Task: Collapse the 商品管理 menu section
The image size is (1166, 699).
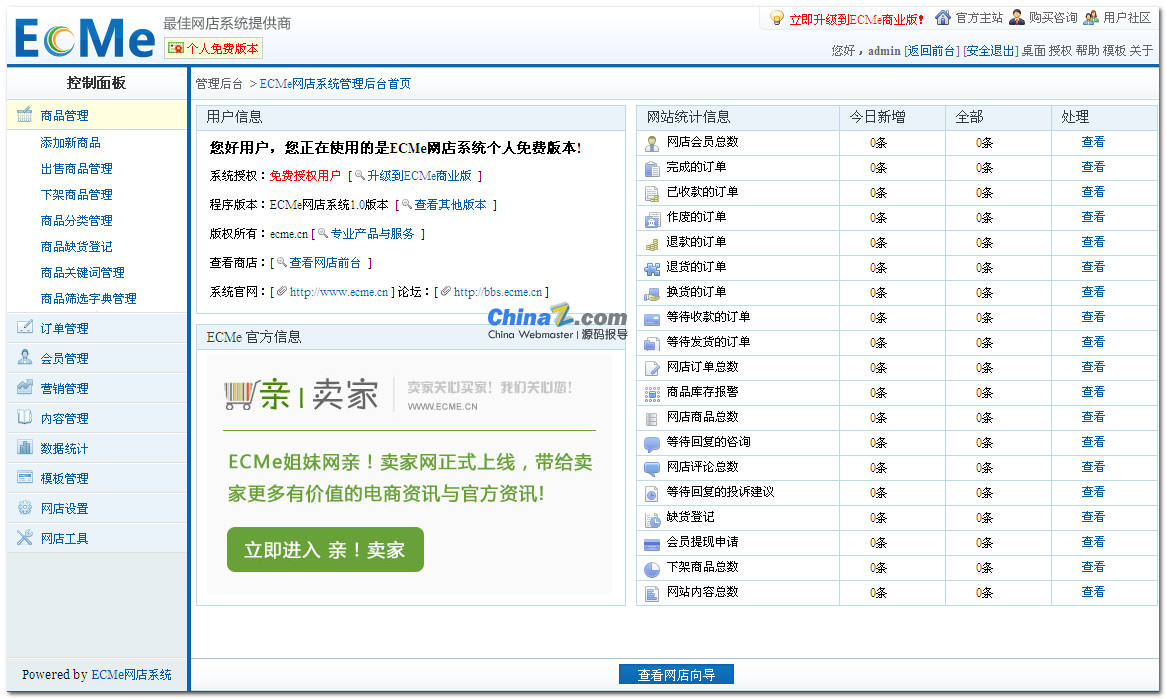Action: pyautogui.click(x=97, y=115)
